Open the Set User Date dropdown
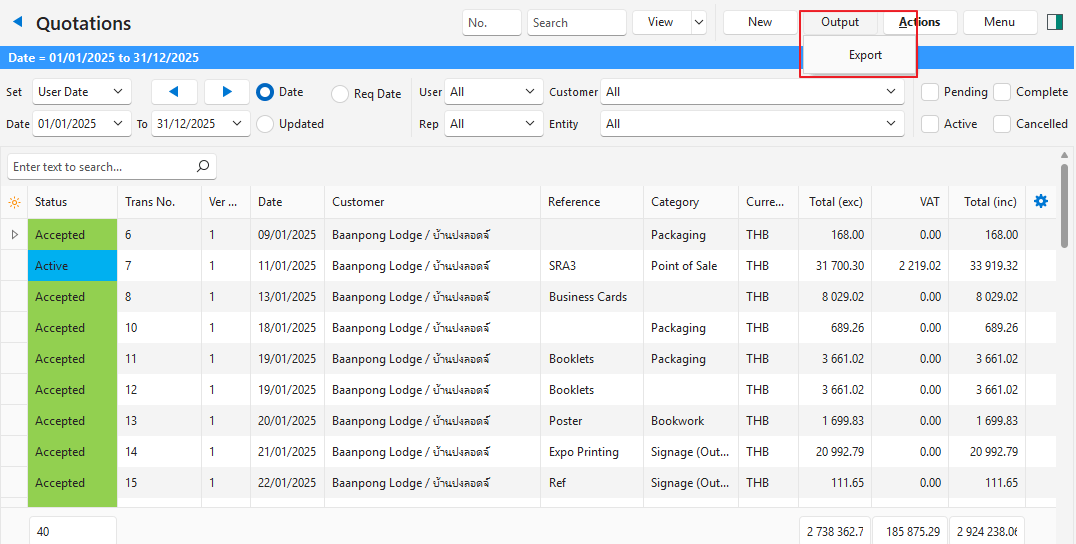The image size is (1076, 544). click(82, 92)
